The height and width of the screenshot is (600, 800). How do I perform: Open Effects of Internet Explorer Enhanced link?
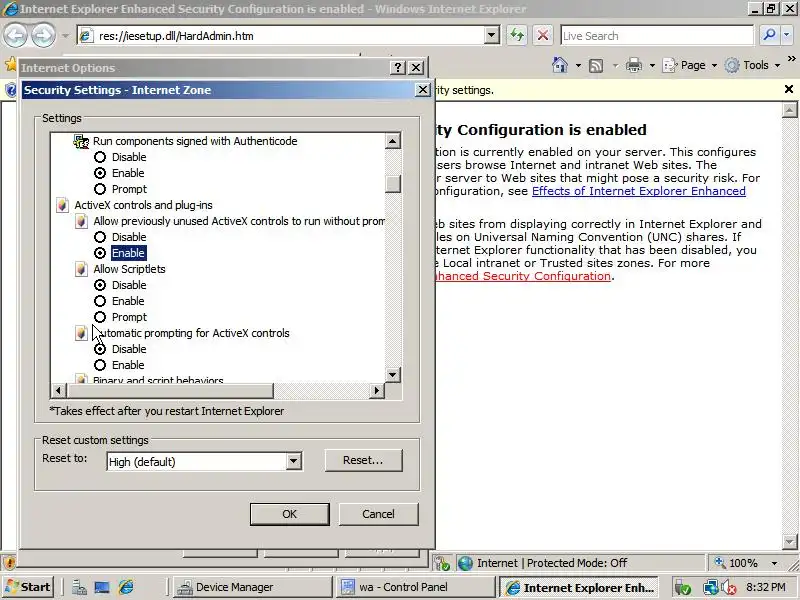point(638,191)
